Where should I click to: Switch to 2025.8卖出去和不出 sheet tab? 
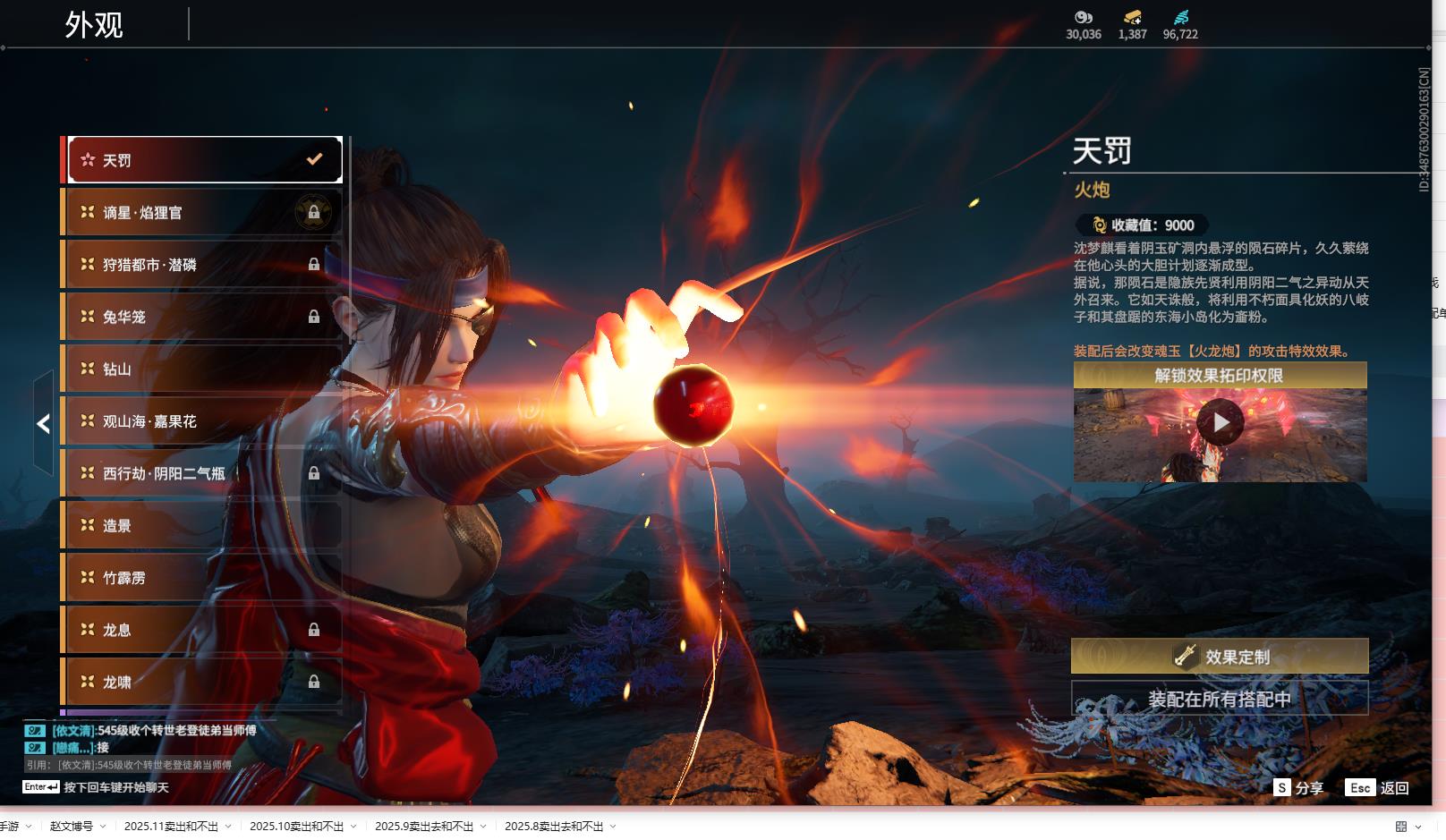point(554,827)
